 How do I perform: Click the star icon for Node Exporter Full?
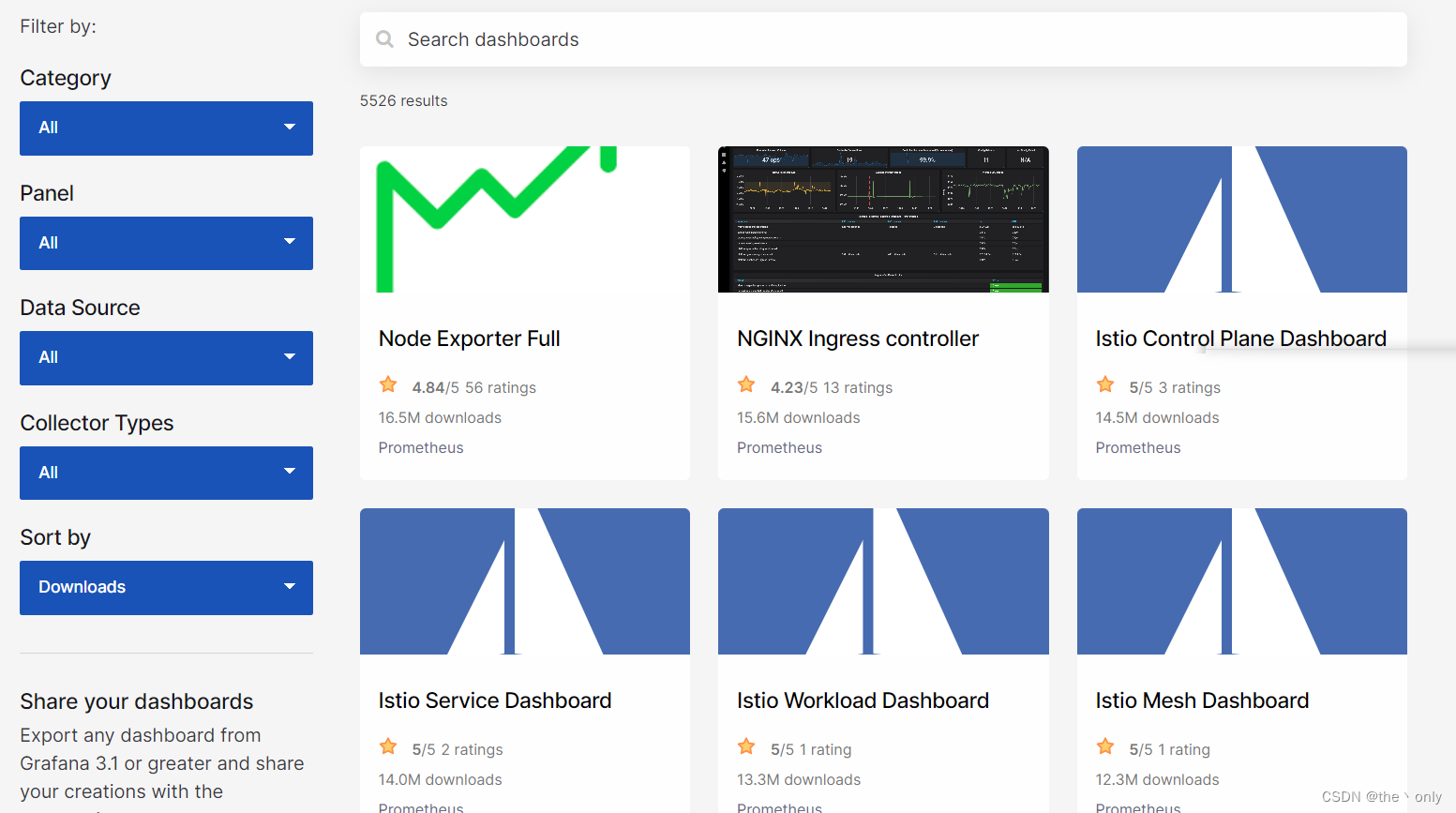point(388,384)
